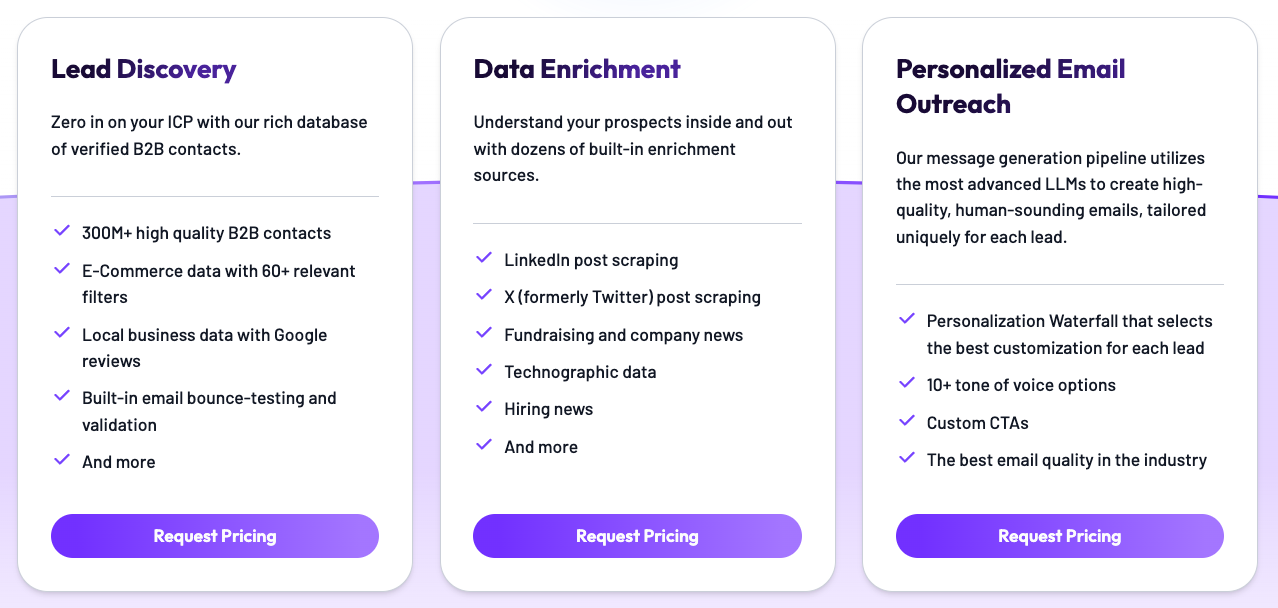Click checkmark beside Local business data

click(62, 334)
